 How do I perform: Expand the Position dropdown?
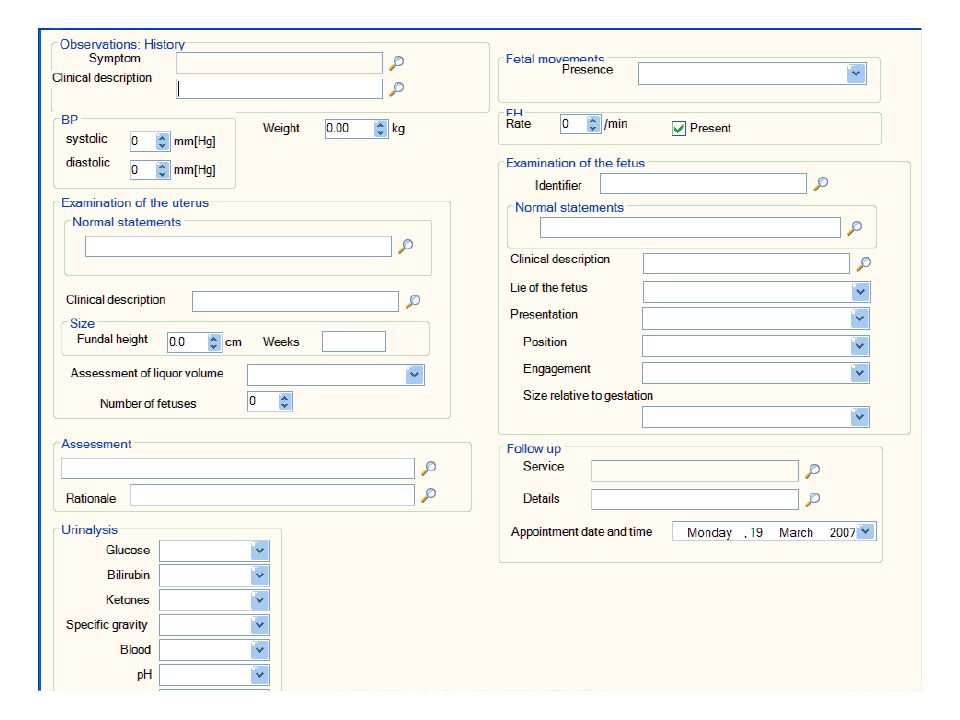pyautogui.click(x=860, y=346)
